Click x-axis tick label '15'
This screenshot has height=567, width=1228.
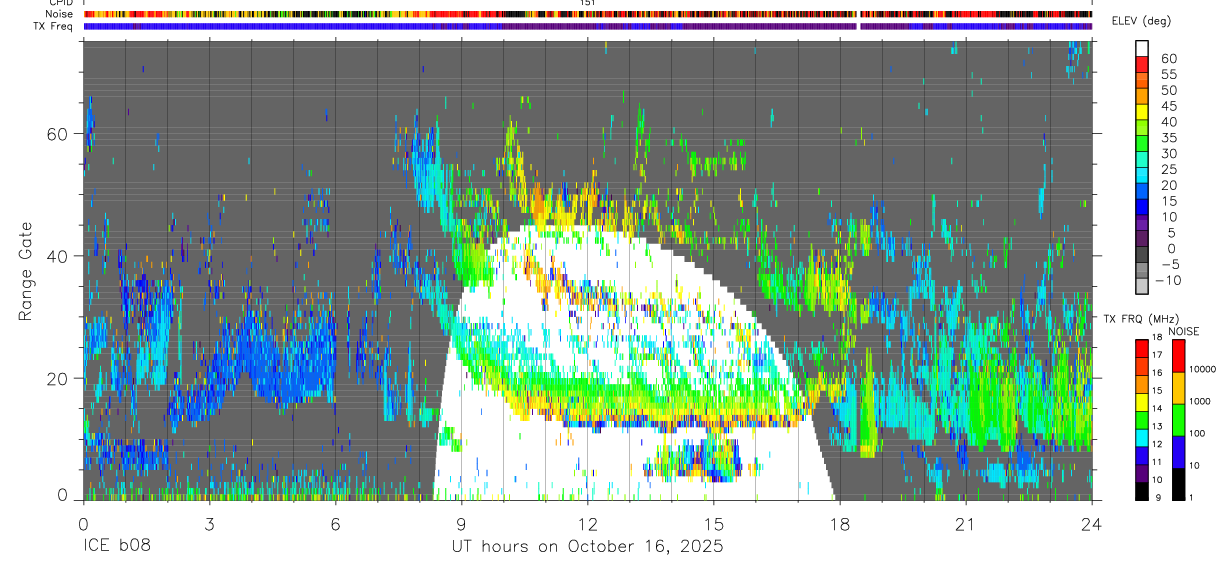coord(713,523)
